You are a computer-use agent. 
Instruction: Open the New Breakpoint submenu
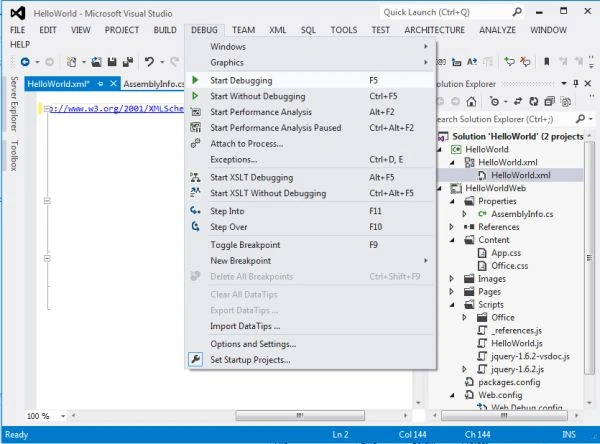[x=311, y=260]
